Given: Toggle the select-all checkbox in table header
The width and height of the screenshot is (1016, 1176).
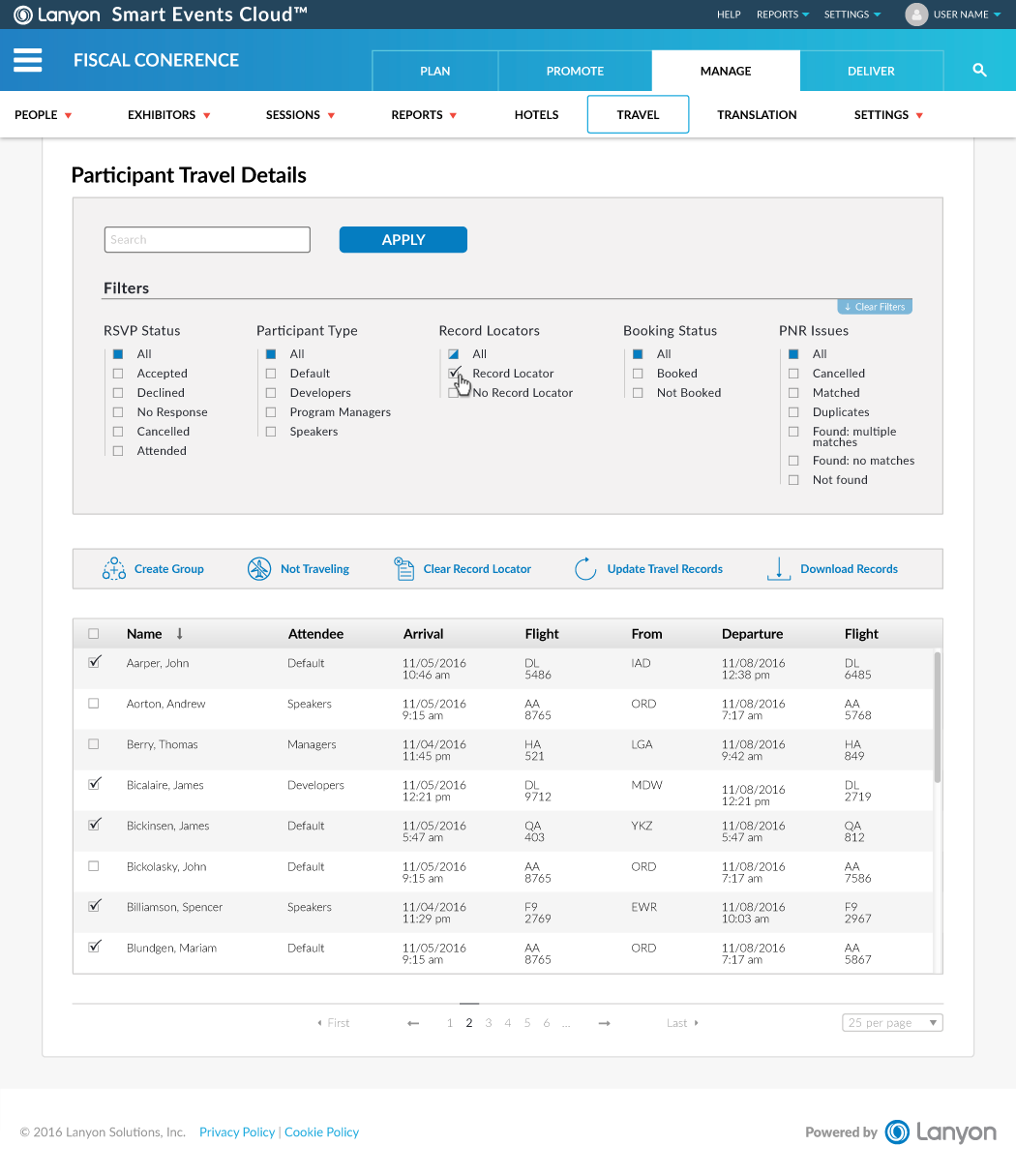Looking at the screenshot, I should [x=94, y=634].
